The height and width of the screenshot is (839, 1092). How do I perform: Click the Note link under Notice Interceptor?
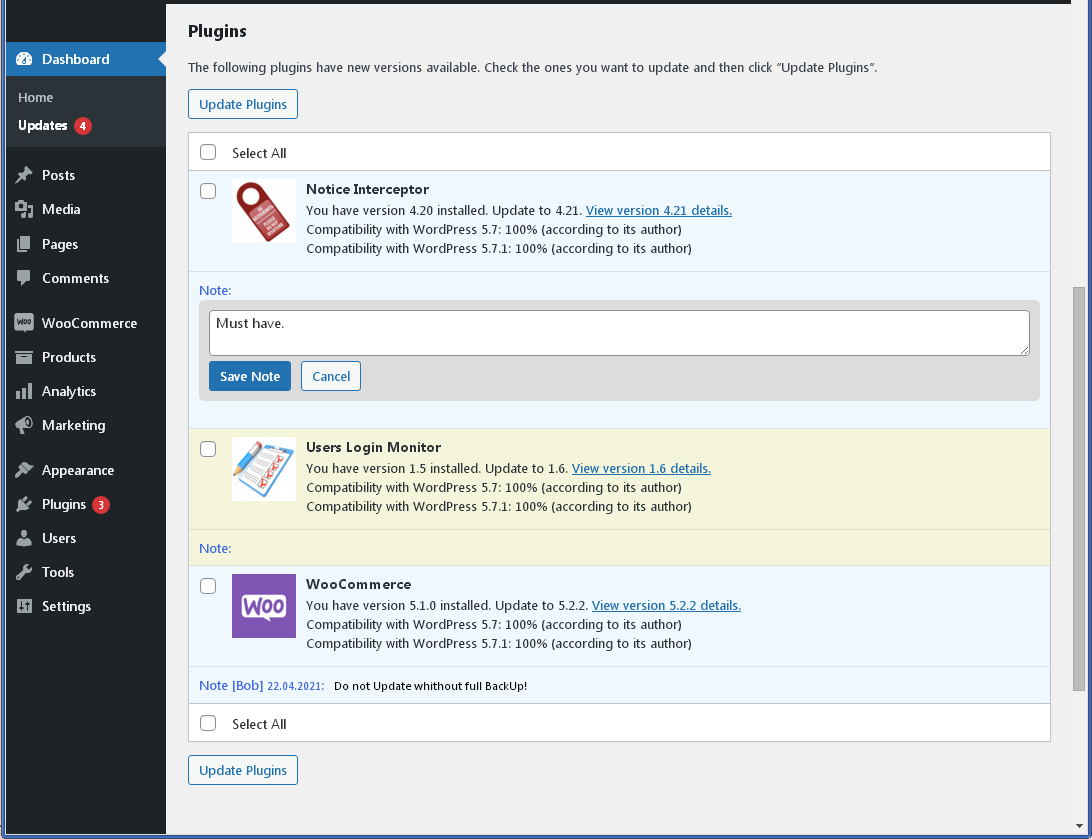[x=215, y=290]
